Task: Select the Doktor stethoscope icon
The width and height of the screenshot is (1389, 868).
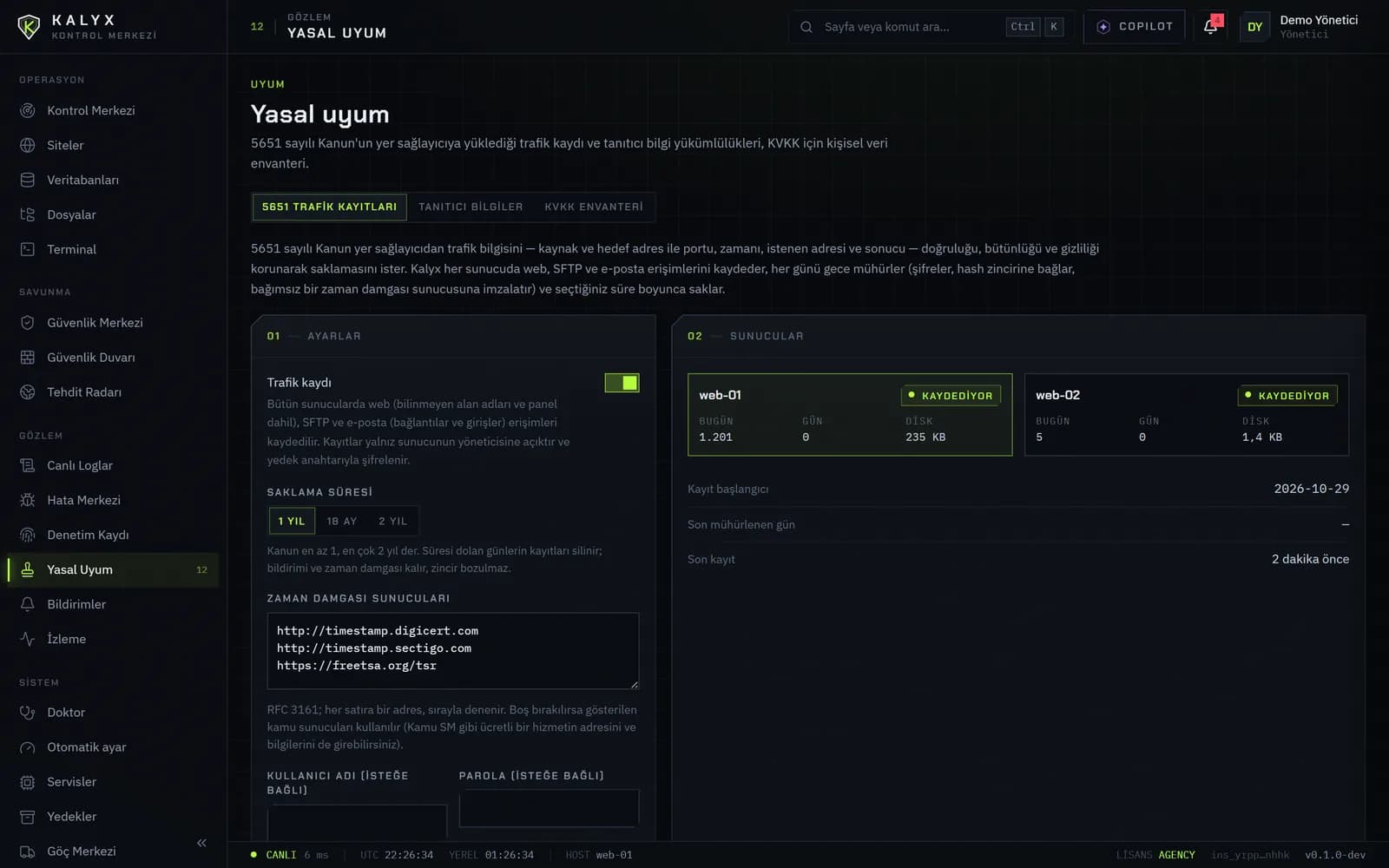Action: point(28,713)
